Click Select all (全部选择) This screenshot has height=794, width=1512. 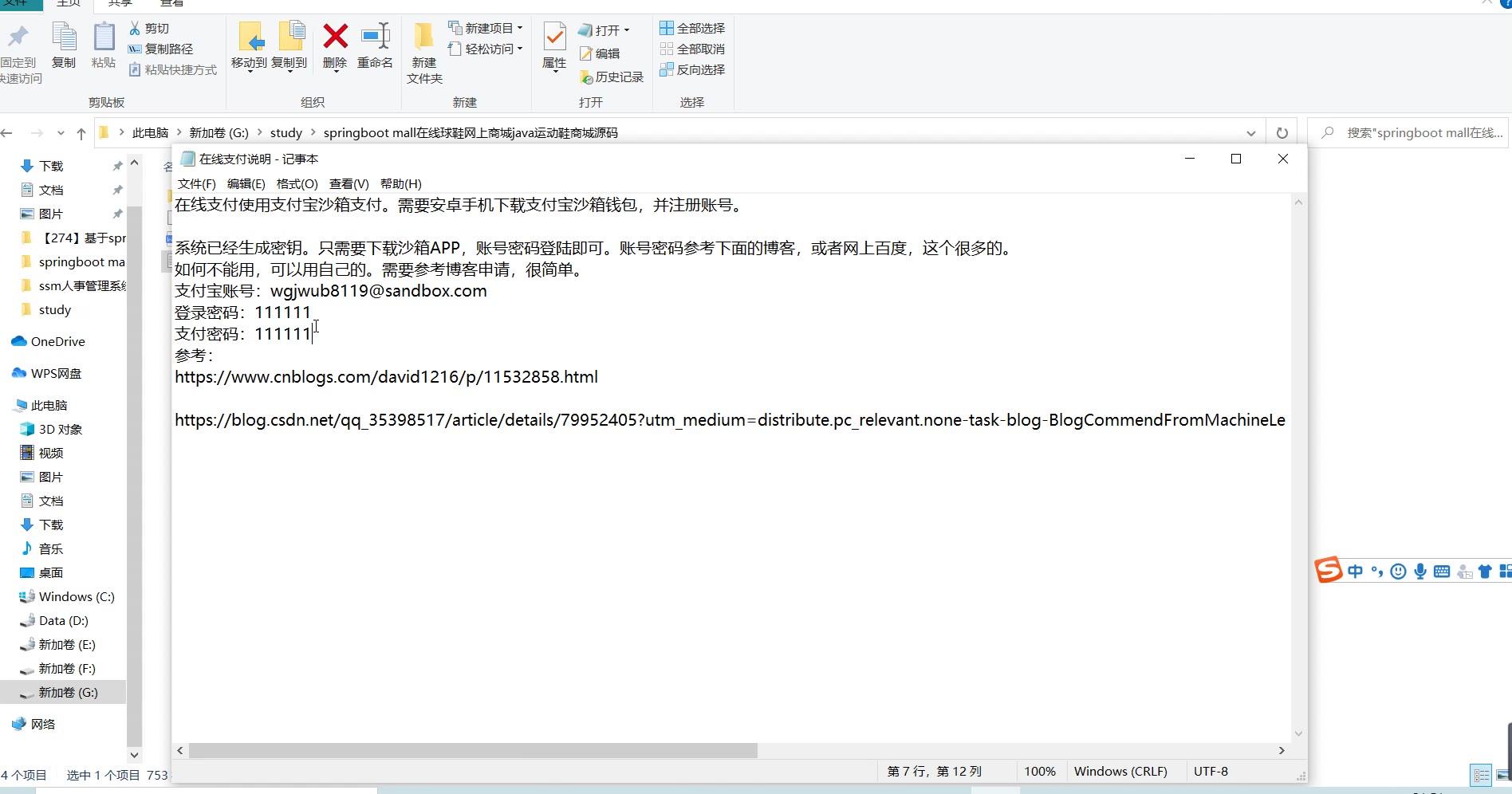pos(692,28)
